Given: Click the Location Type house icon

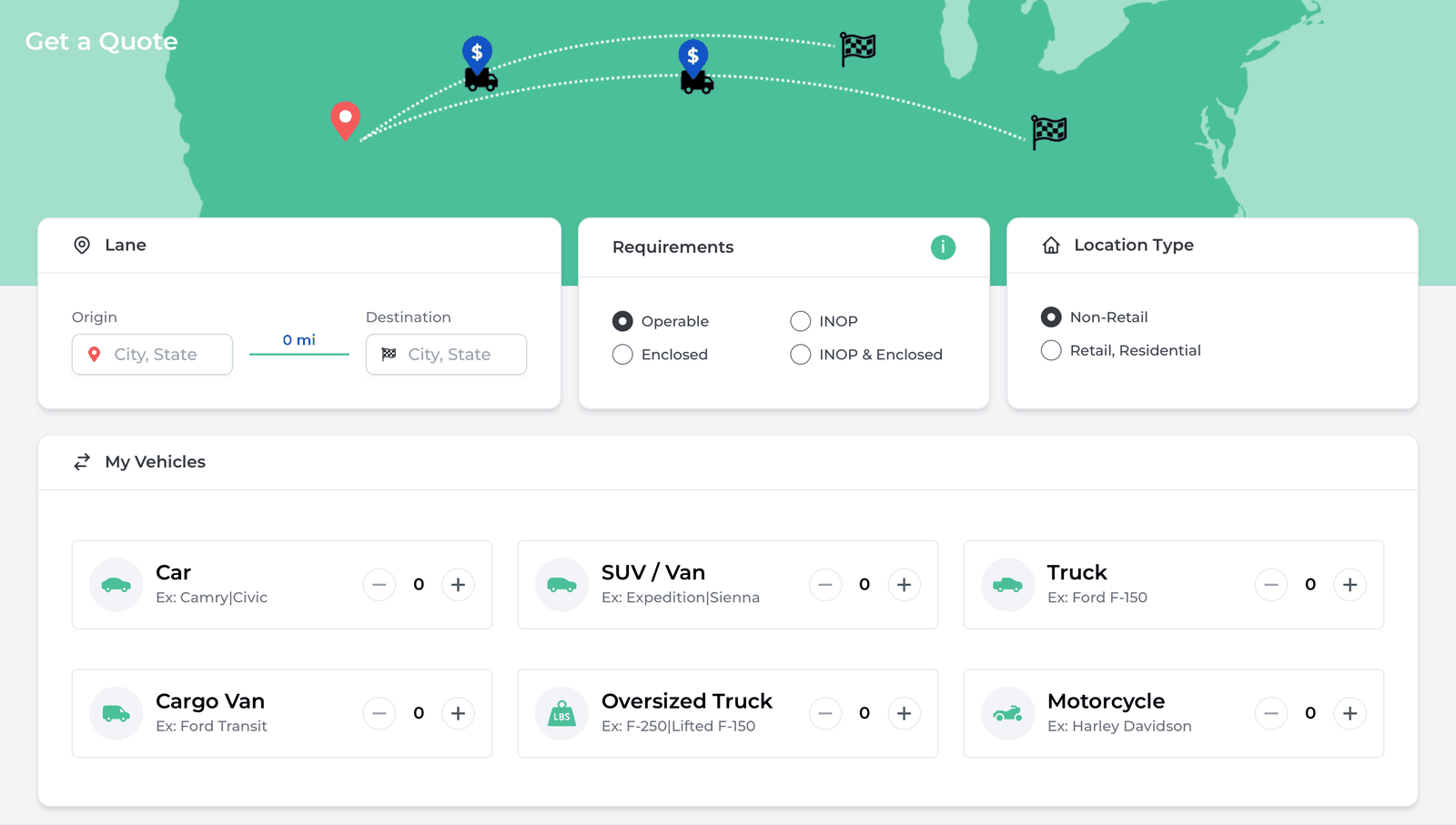Looking at the screenshot, I should [1051, 246].
